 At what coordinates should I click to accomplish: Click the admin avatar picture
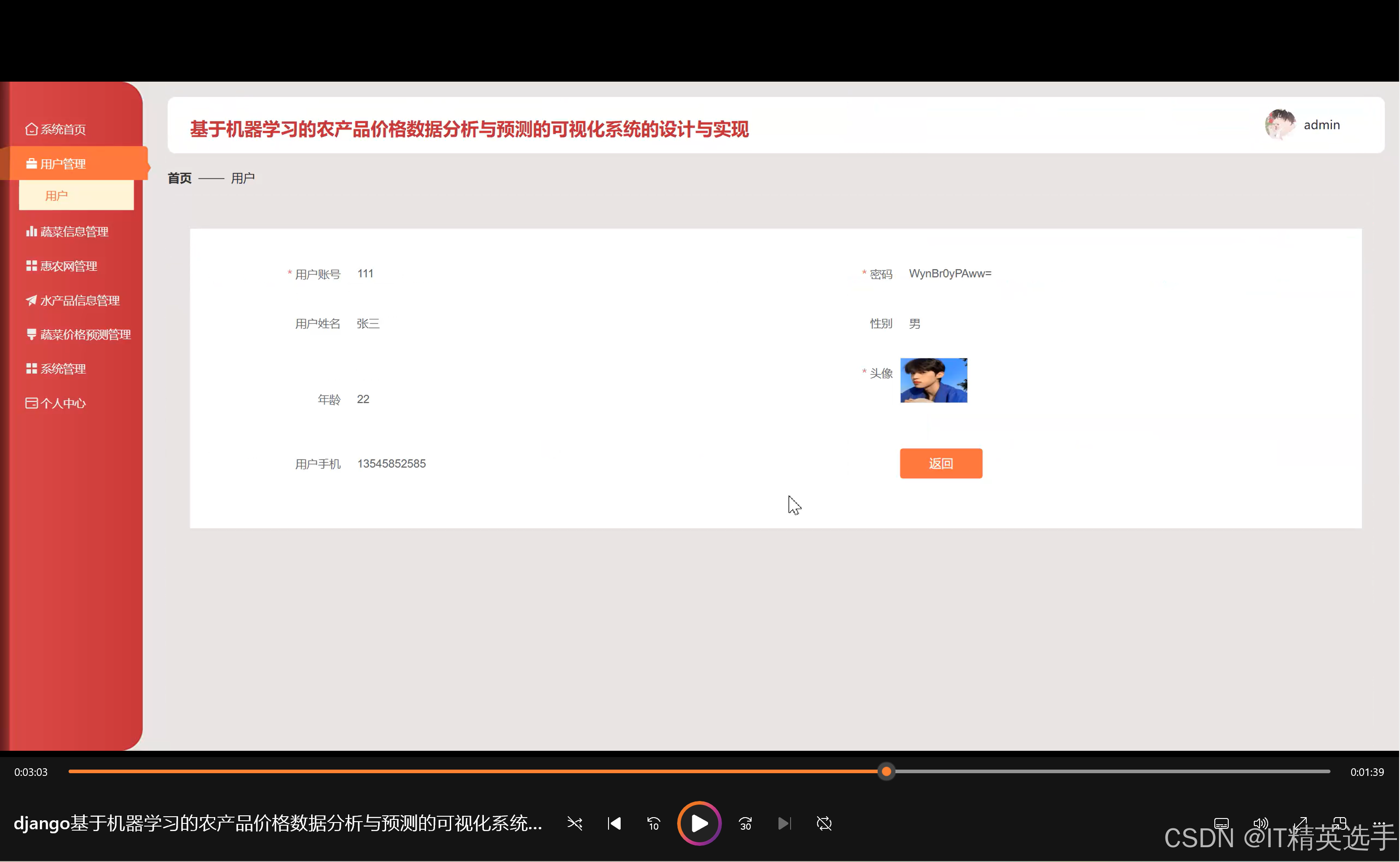click(1280, 124)
